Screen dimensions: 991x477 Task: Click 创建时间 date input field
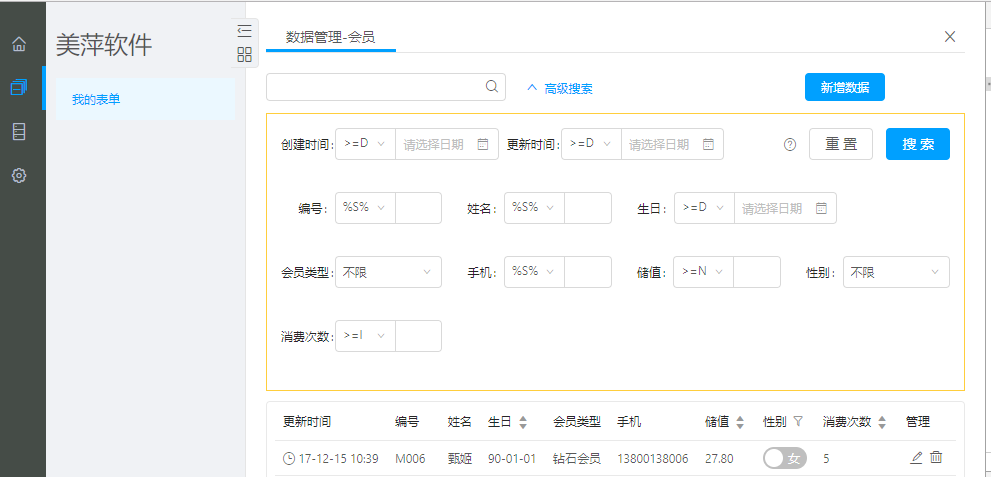pos(446,144)
